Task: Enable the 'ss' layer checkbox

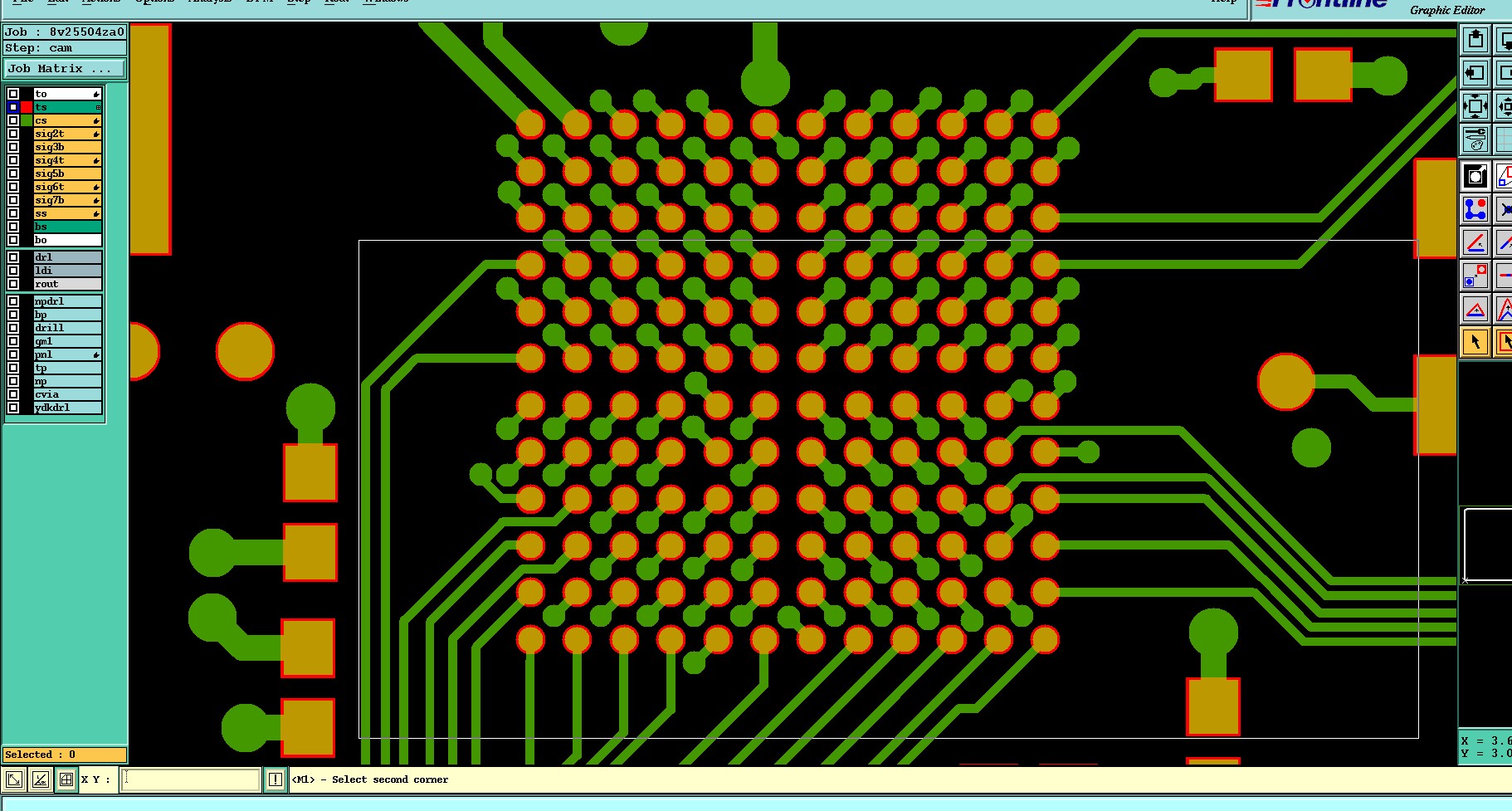Action: [x=13, y=213]
